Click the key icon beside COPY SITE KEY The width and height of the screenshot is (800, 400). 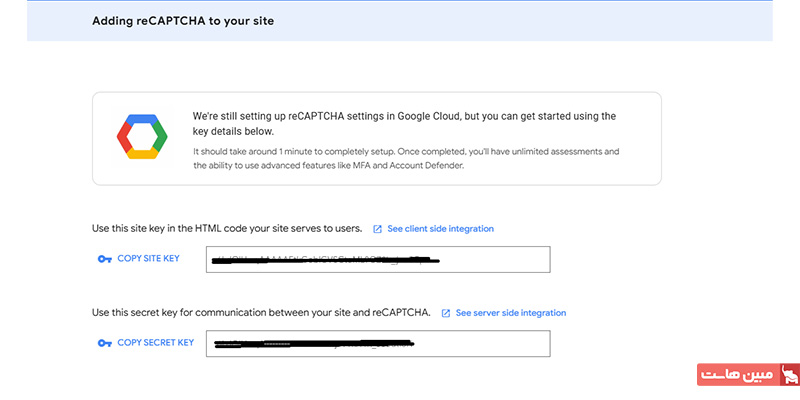(x=105, y=259)
